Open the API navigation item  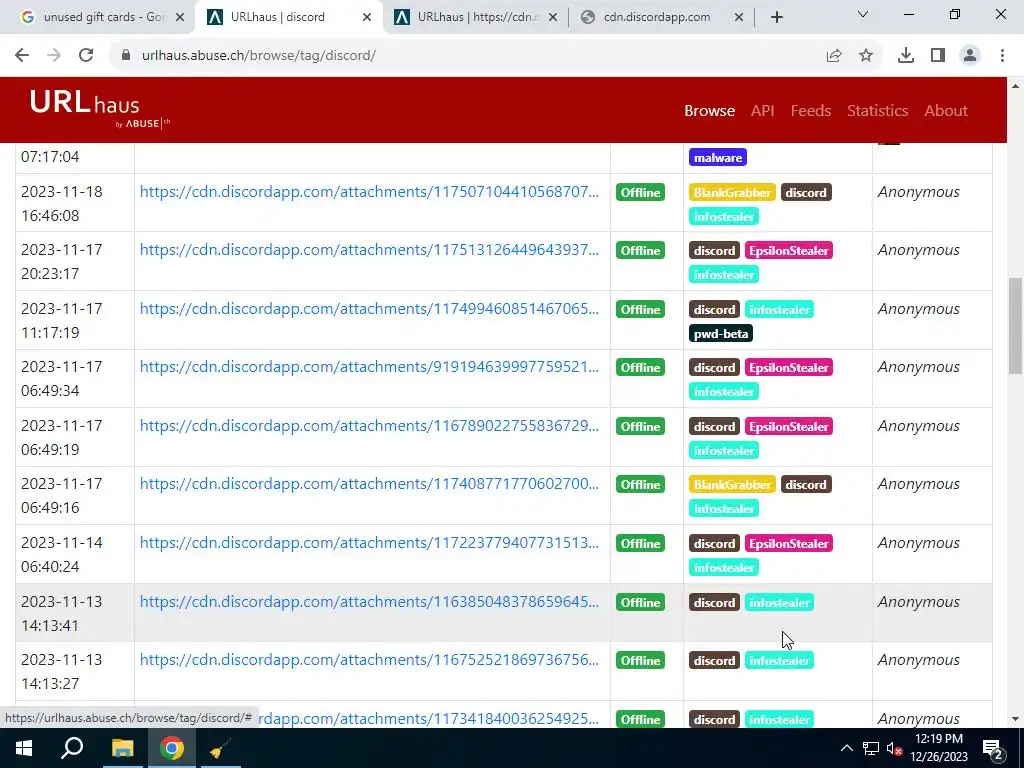(x=762, y=110)
